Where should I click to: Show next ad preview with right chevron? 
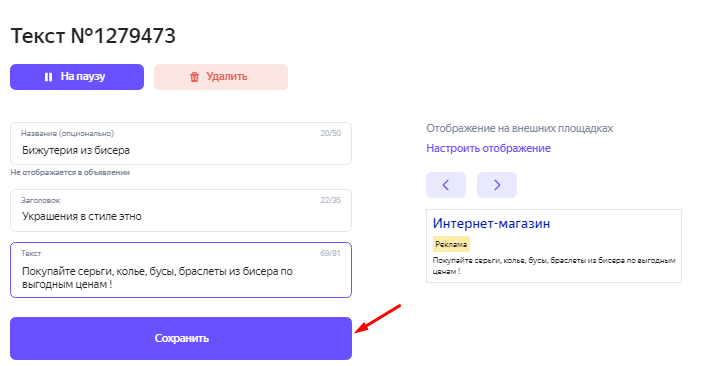(x=497, y=185)
